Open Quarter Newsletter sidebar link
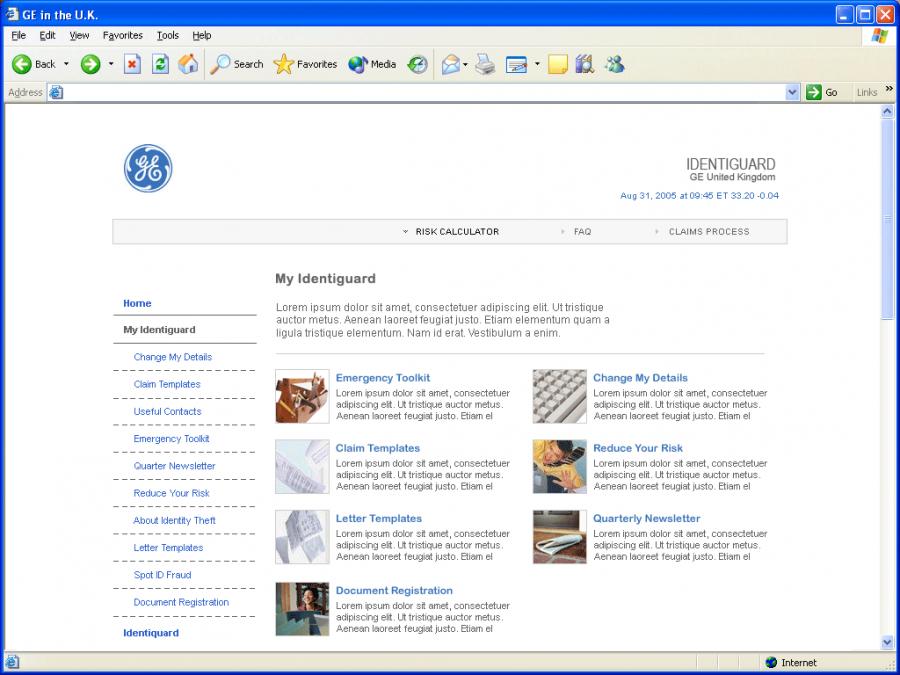Image resolution: width=900 pixels, height=675 pixels. point(174,466)
